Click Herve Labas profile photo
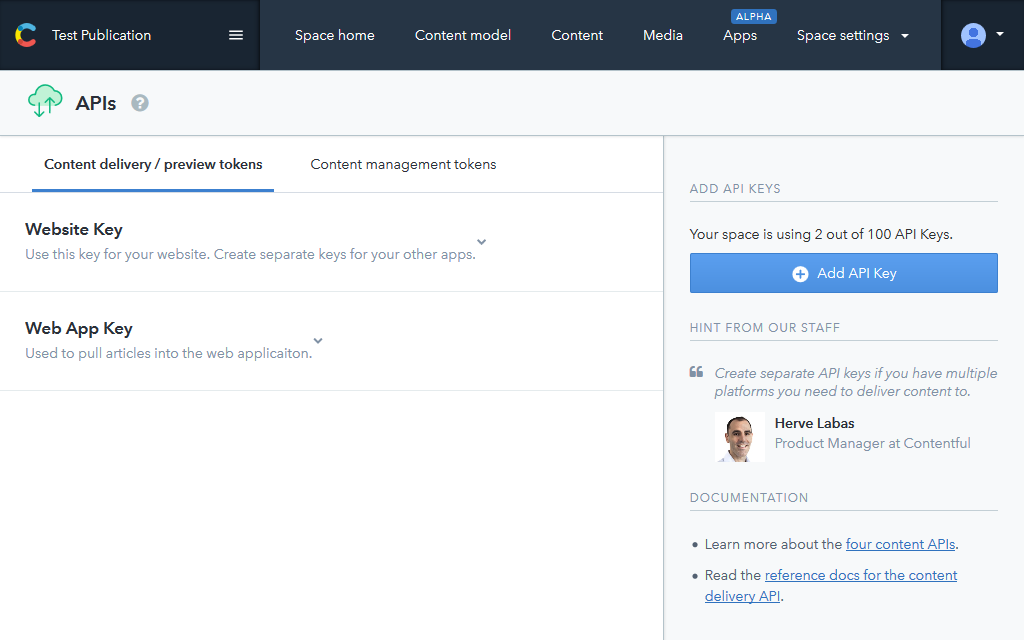Viewport: 1024px width, 640px height. tap(740, 437)
